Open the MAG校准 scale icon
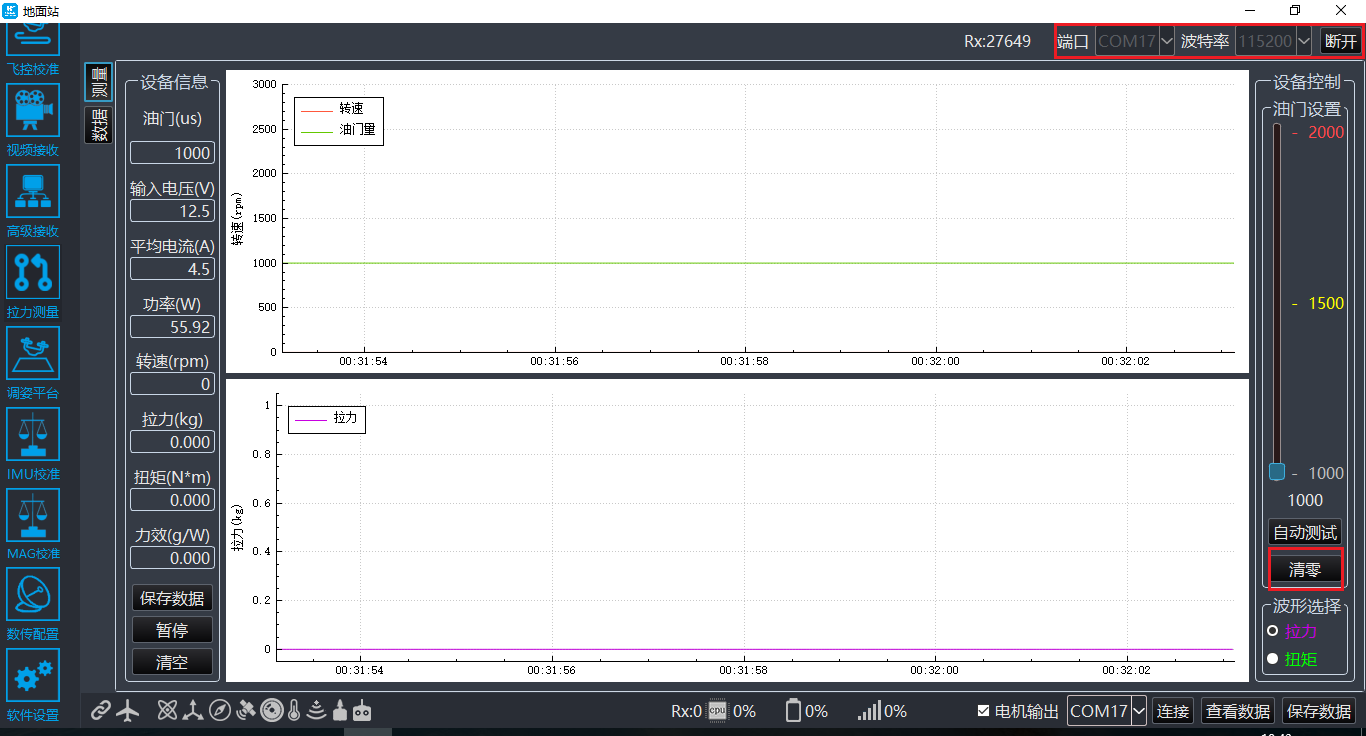The width and height of the screenshot is (1366, 736). point(33,515)
